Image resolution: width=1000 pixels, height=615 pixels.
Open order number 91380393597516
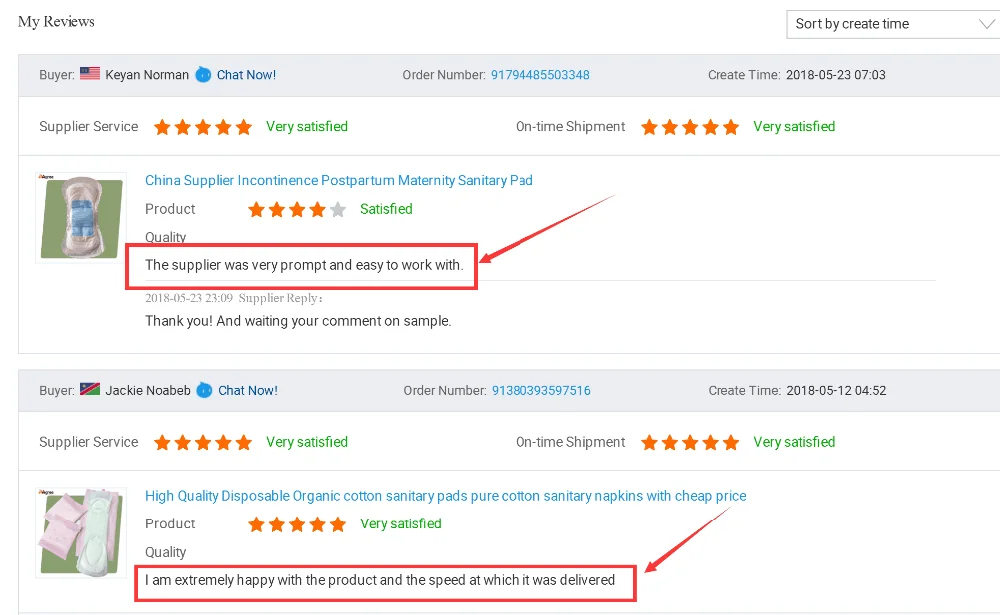pyautogui.click(x=541, y=390)
